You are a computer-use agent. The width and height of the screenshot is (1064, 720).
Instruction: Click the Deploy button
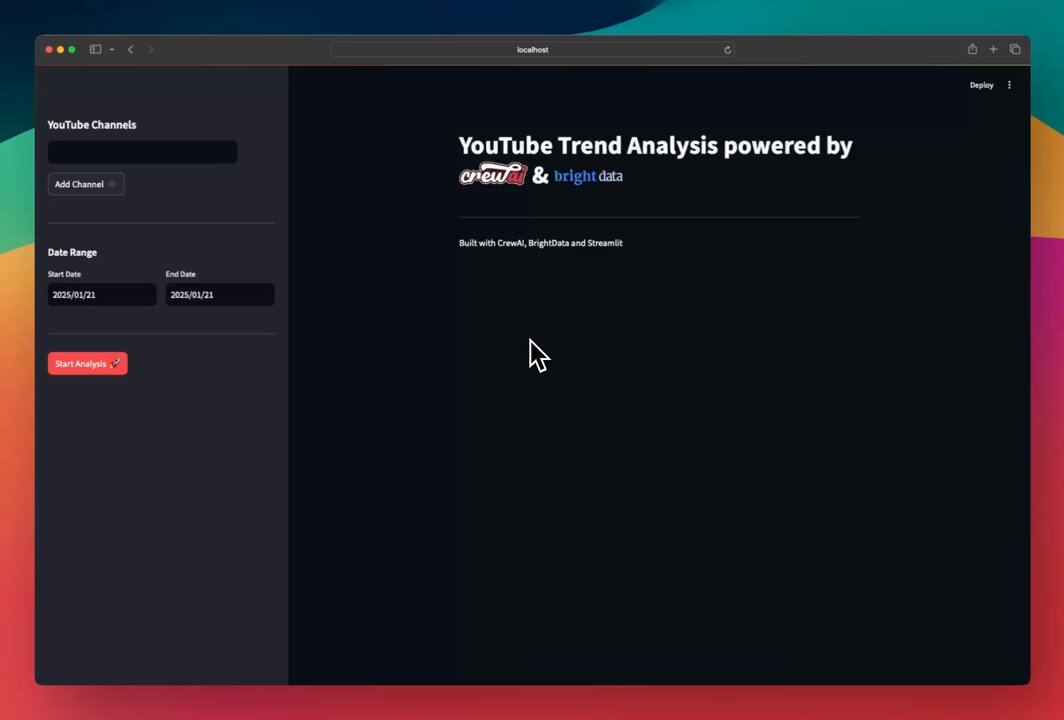click(981, 86)
